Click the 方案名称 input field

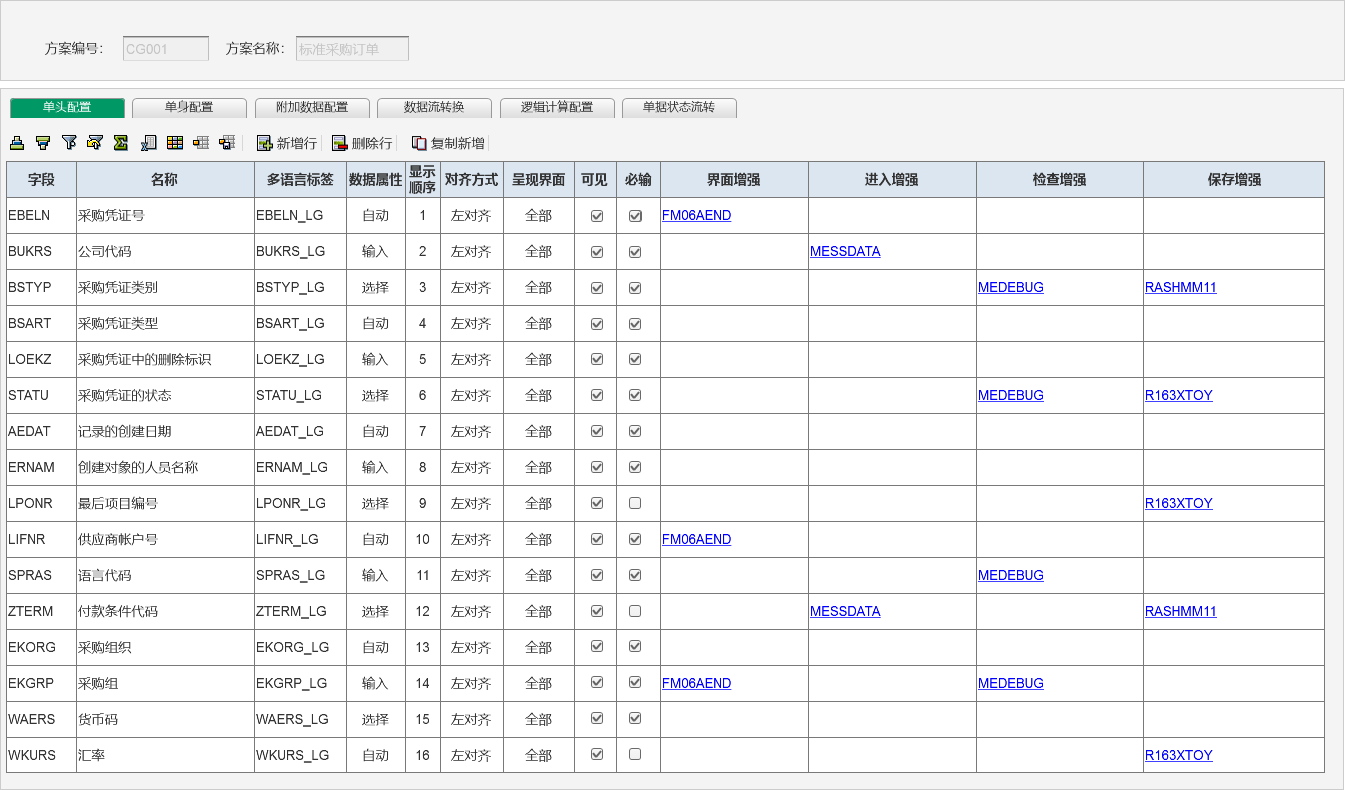(352, 49)
